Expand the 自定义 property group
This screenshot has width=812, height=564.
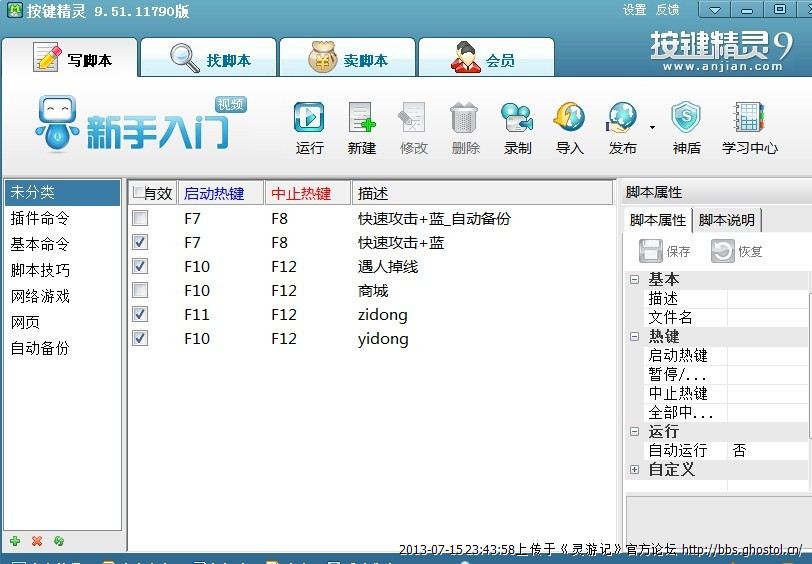[x=634, y=469]
